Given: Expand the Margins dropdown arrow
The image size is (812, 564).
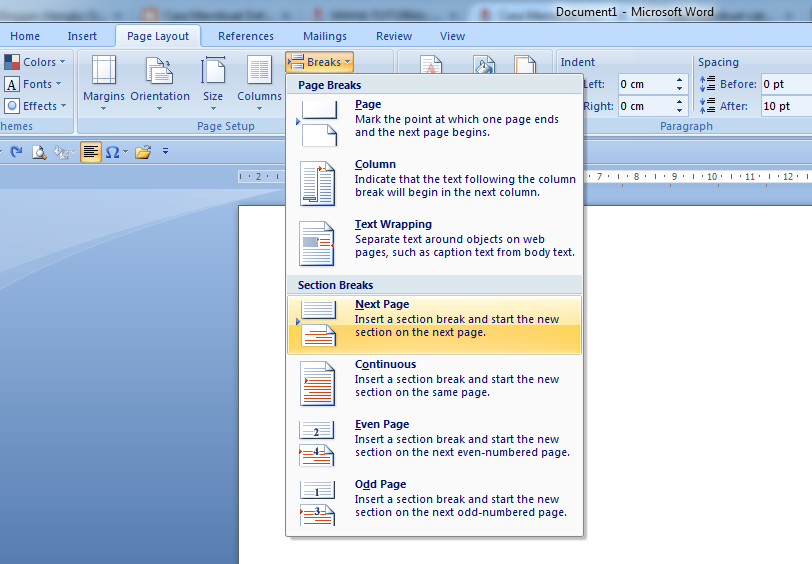Looking at the screenshot, I should 104,109.
